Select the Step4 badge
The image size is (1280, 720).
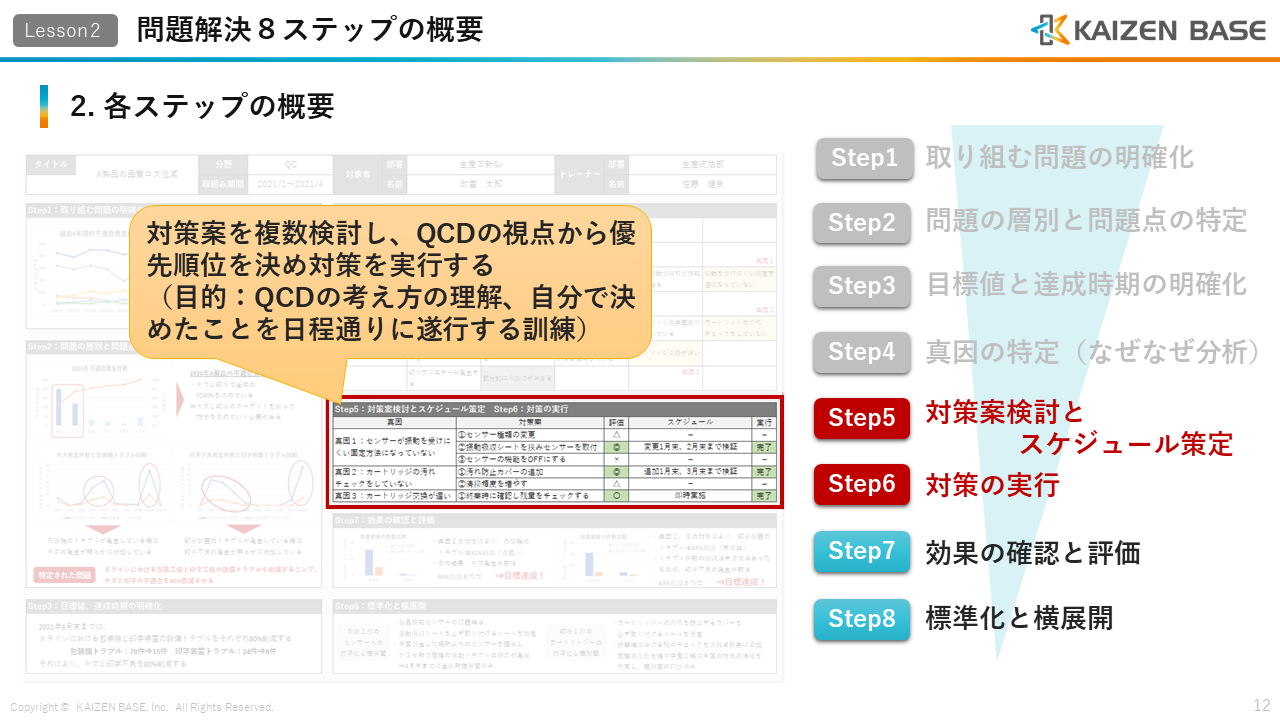coord(862,352)
